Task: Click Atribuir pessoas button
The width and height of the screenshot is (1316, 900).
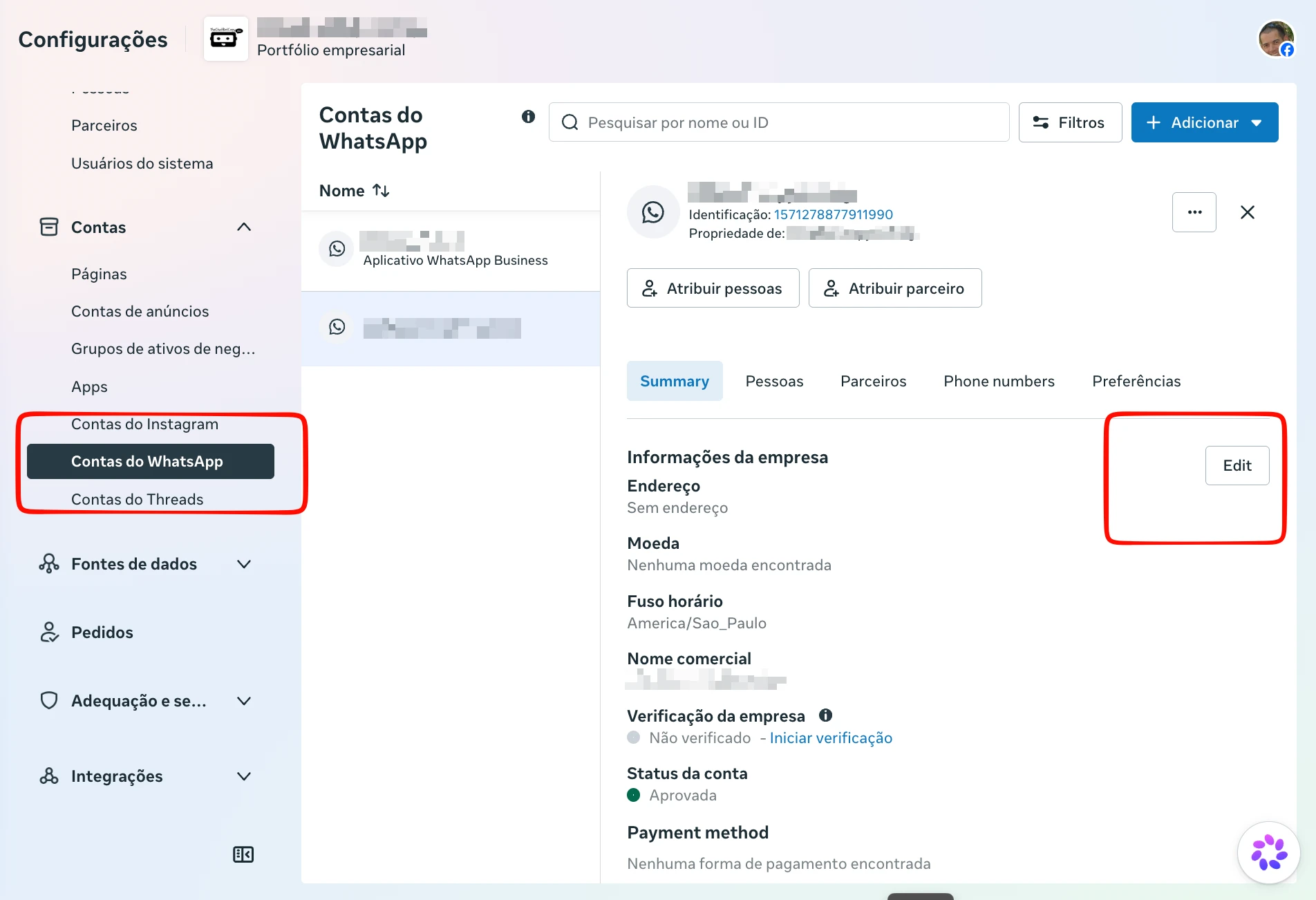Action: tap(713, 288)
